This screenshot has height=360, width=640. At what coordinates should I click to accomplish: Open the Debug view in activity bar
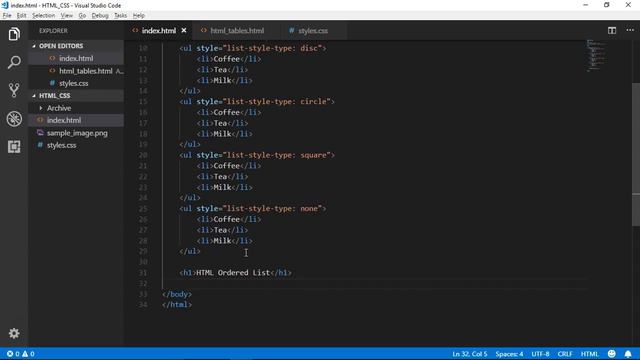14,119
